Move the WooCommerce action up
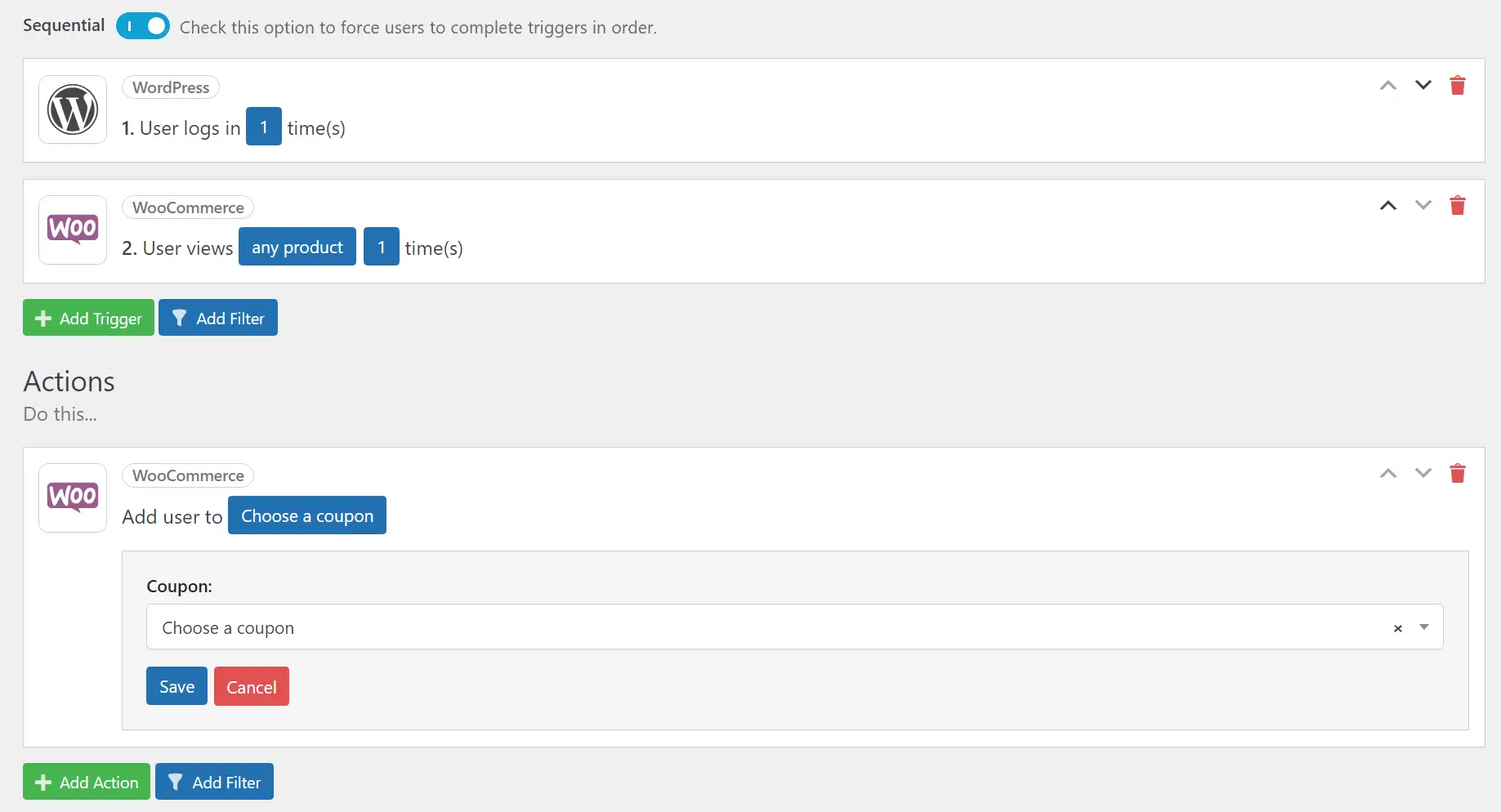 click(x=1387, y=473)
